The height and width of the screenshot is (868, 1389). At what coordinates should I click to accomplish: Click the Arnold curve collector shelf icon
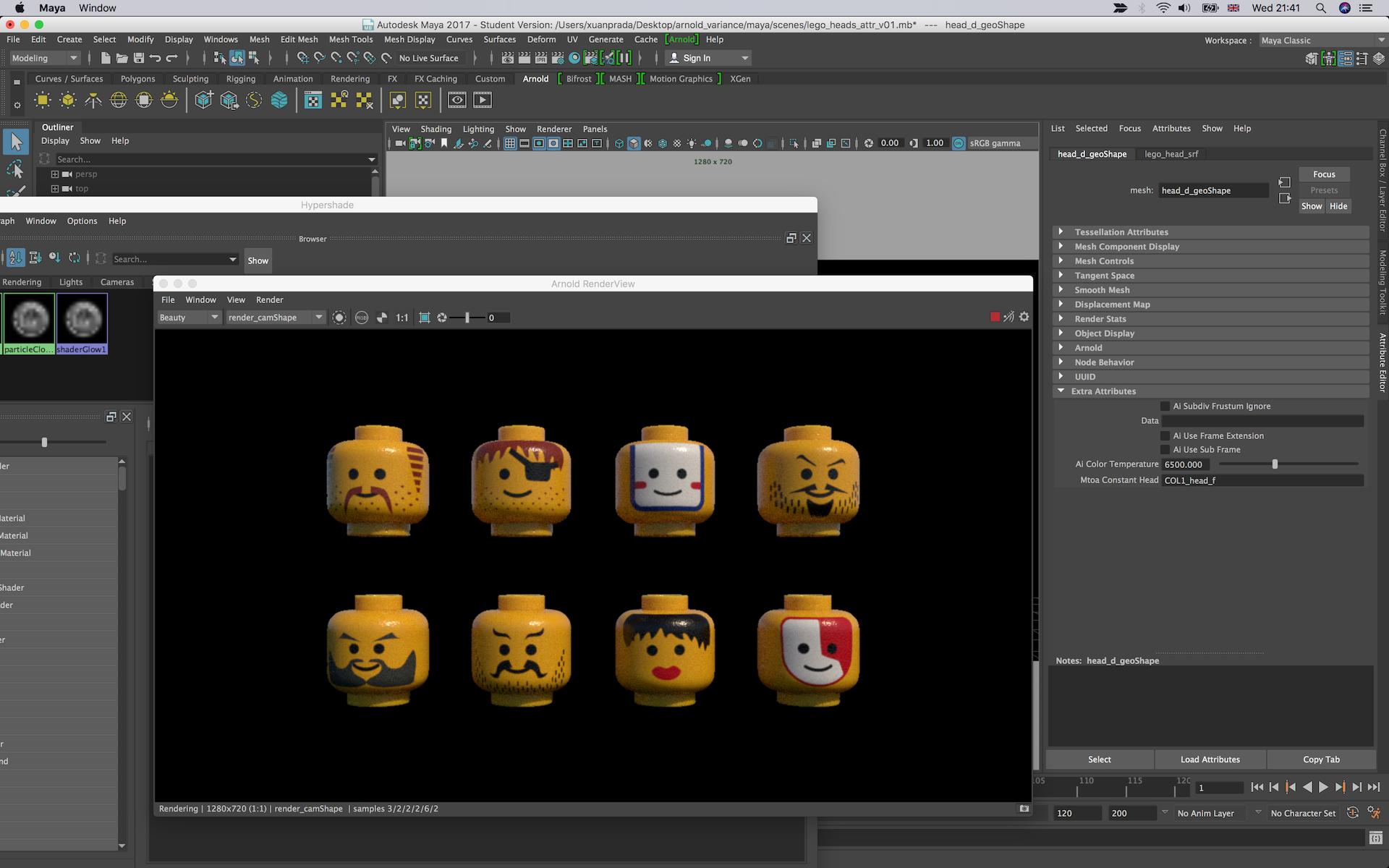254,101
